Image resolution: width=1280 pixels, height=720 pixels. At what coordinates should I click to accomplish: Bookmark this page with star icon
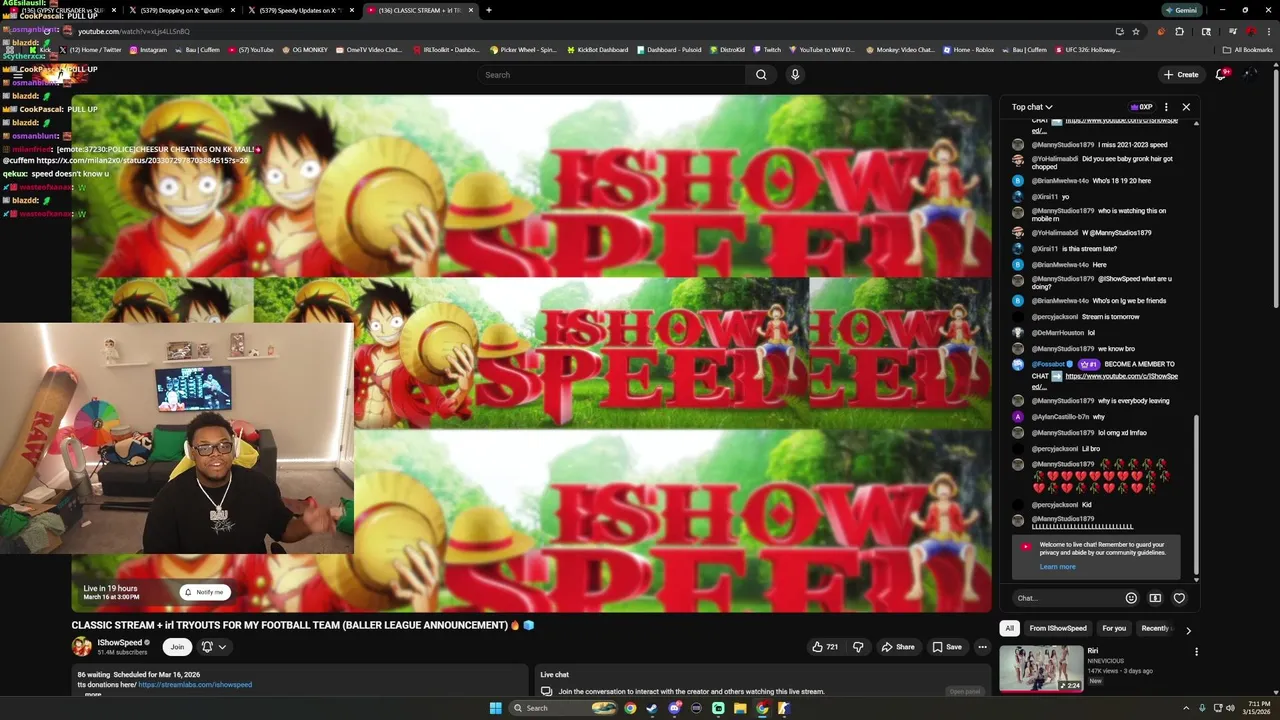(x=1136, y=31)
